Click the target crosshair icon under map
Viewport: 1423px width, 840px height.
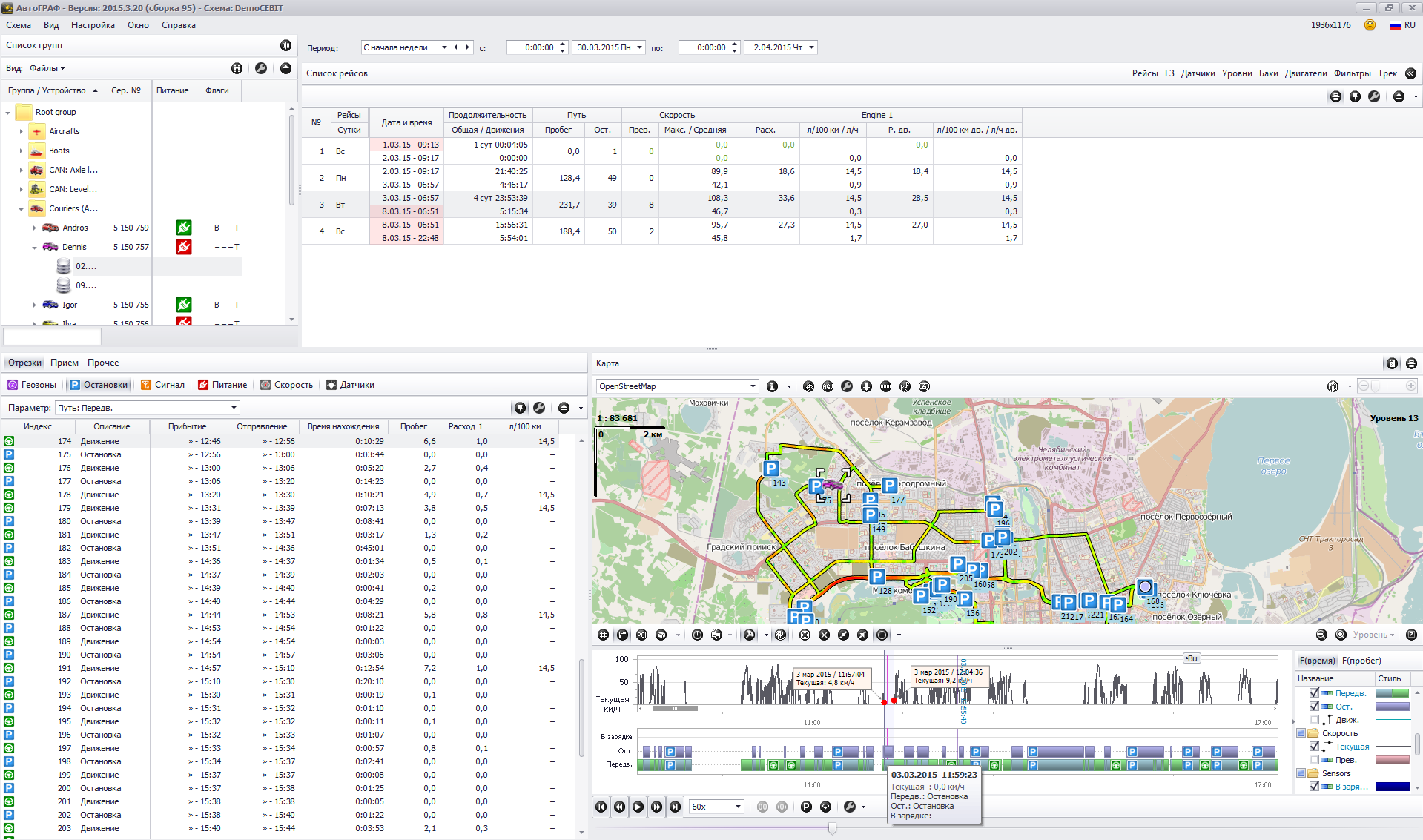point(882,635)
